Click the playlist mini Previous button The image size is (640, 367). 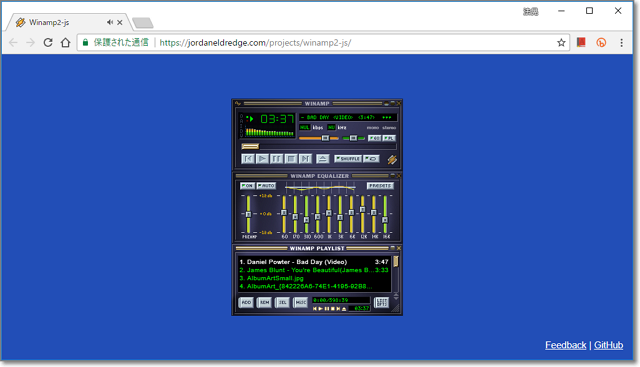click(315, 309)
